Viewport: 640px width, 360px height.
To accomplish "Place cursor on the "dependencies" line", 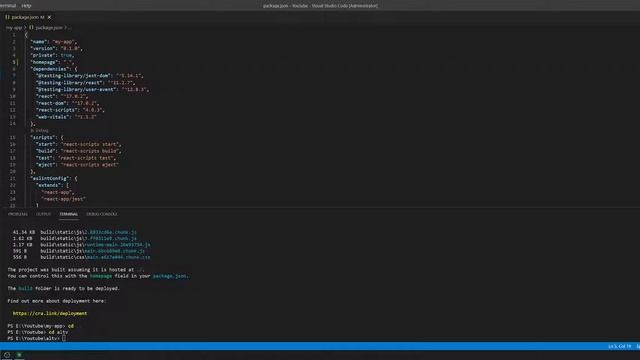I will point(53,69).
